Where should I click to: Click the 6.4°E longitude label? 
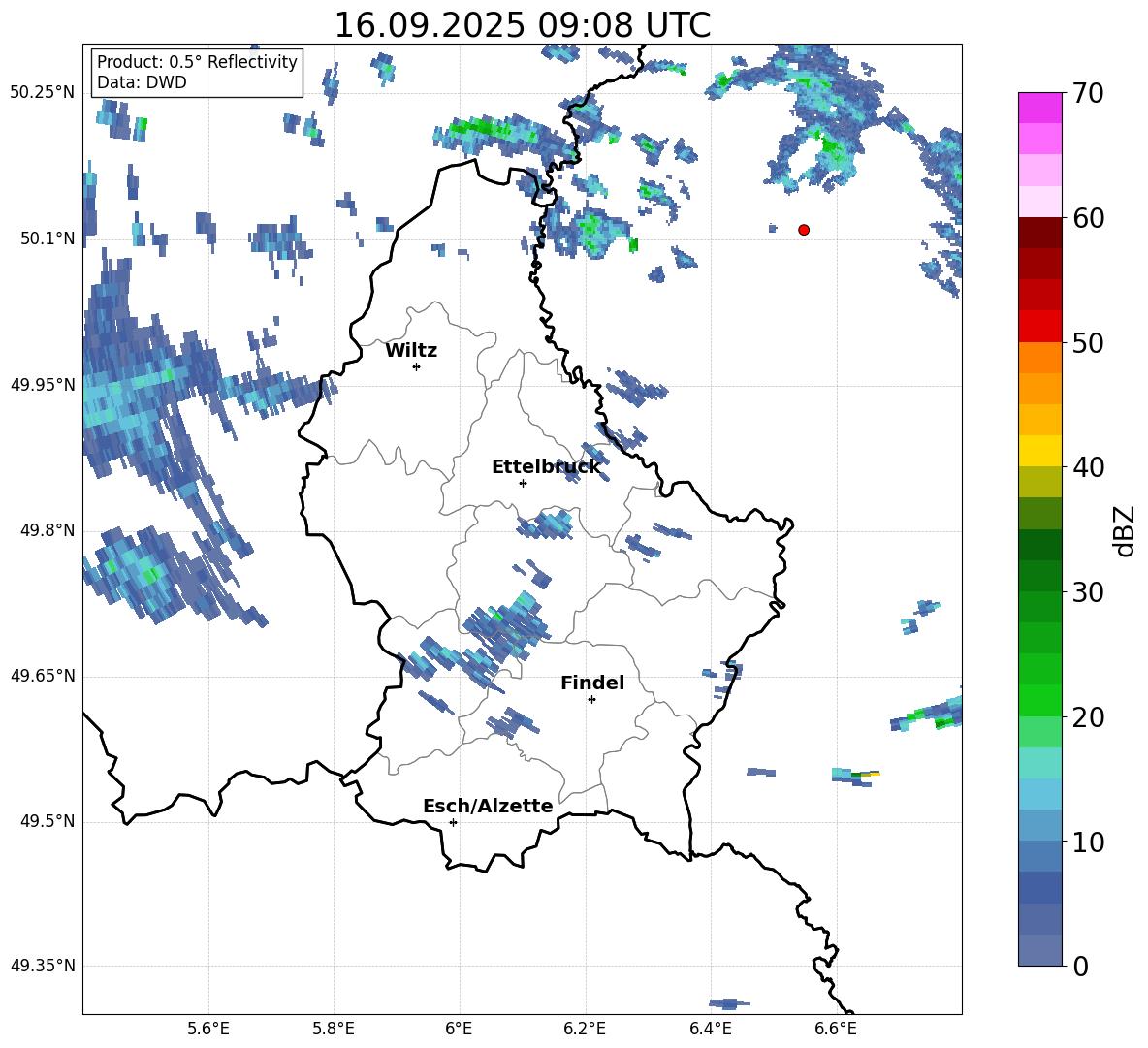(x=710, y=1029)
